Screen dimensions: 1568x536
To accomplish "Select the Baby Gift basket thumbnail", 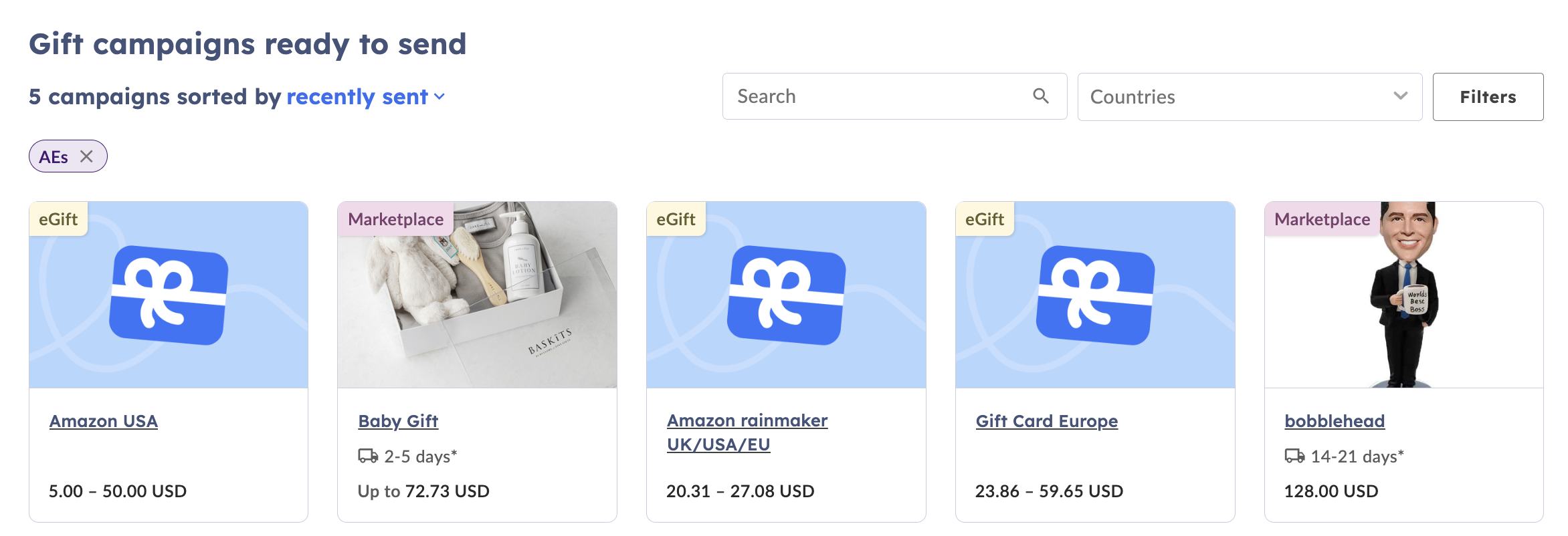I will [x=477, y=295].
